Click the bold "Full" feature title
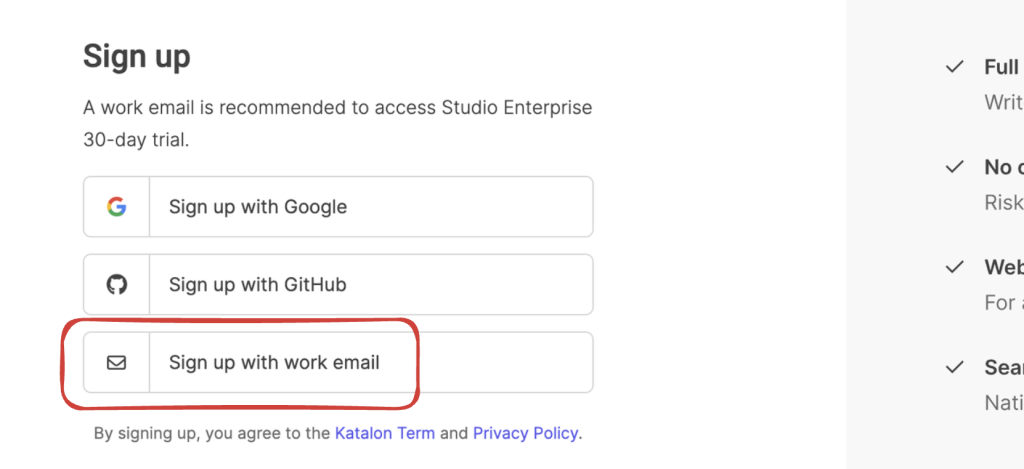The image size is (1024, 469). click(1001, 67)
